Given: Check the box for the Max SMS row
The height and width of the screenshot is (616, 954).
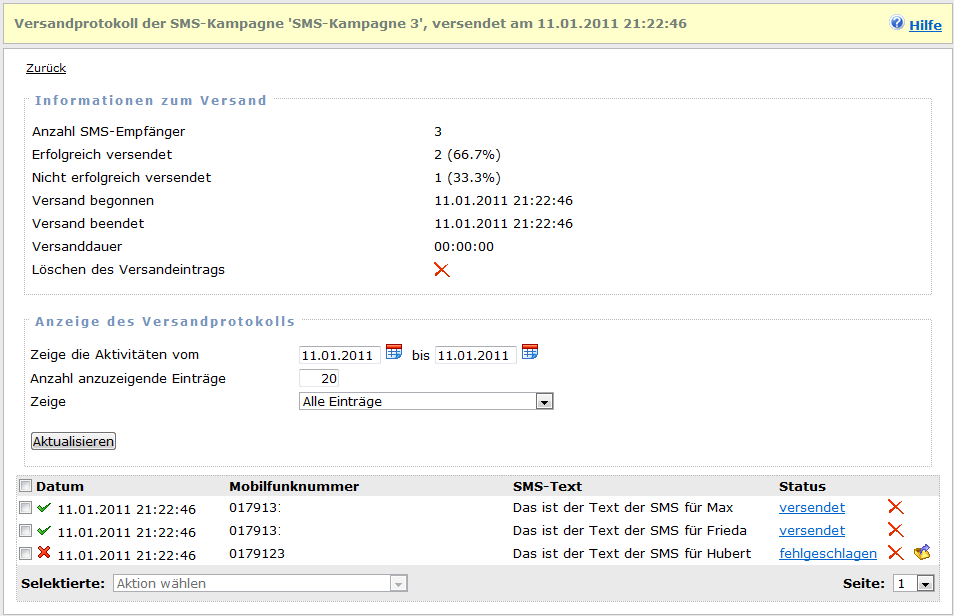Looking at the screenshot, I should [x=25, y=508].
